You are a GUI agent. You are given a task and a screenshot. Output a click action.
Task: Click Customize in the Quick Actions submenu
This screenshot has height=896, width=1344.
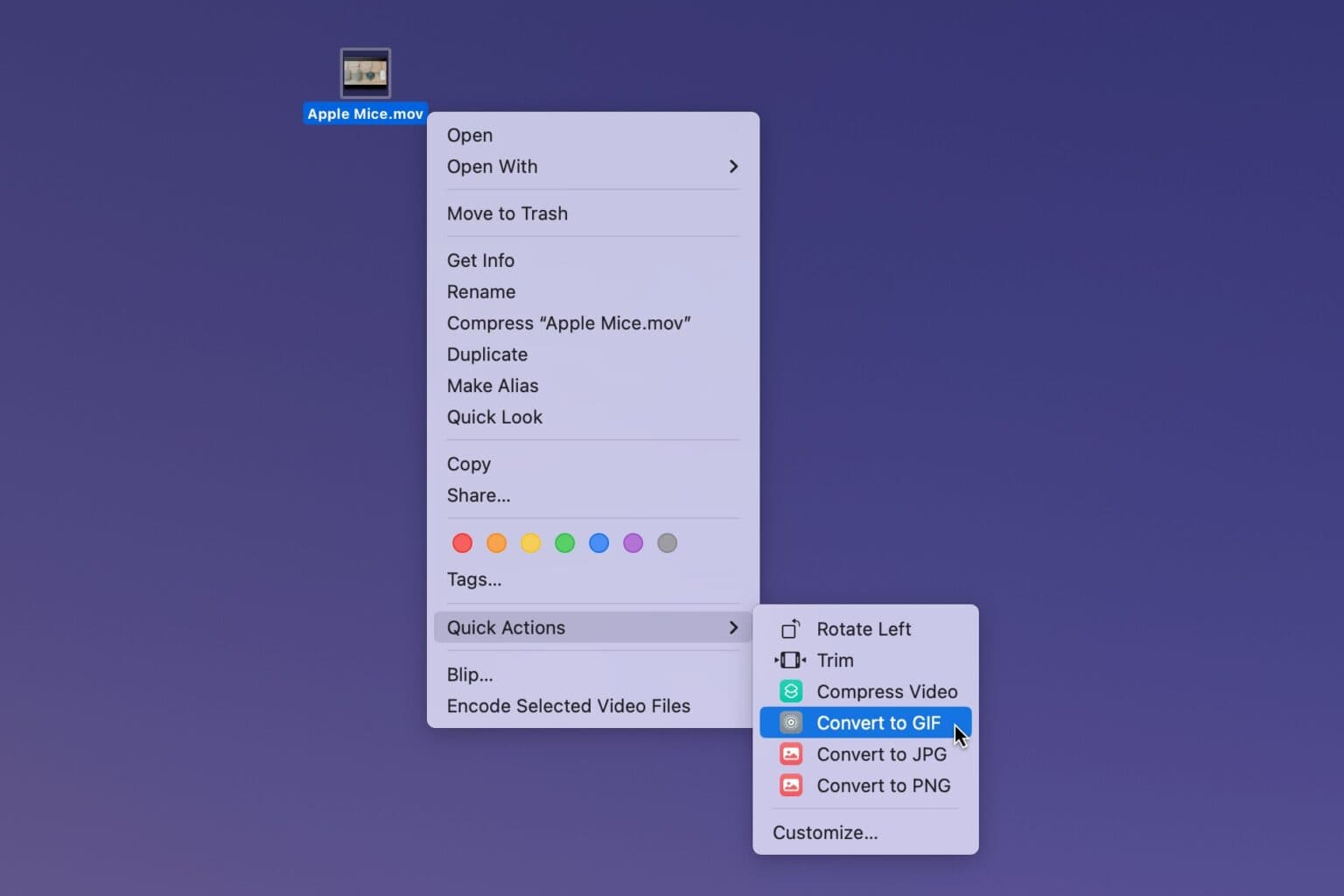(x=824, y=832)
